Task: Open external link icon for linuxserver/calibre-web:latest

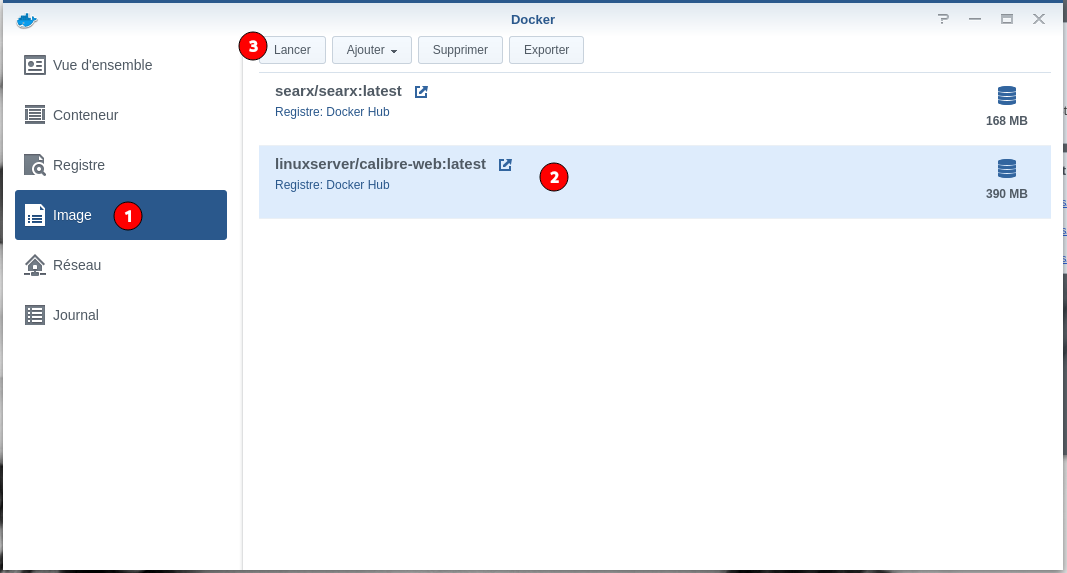Action: coord(505,165)
